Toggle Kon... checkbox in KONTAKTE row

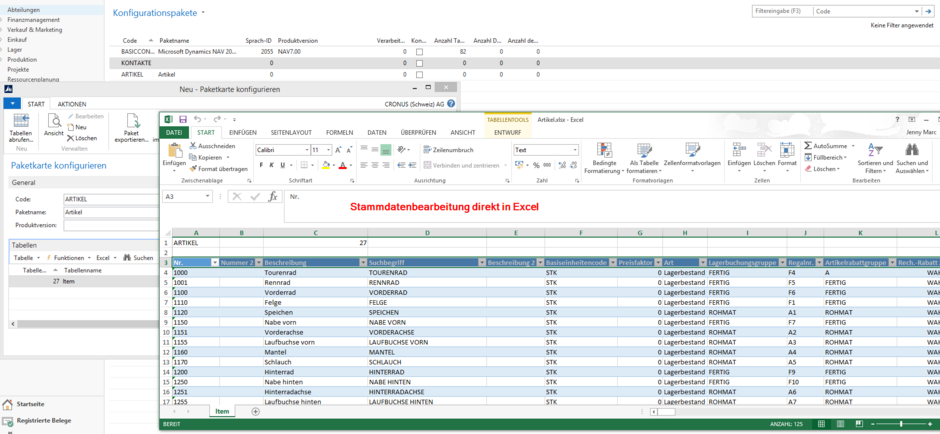419,63
